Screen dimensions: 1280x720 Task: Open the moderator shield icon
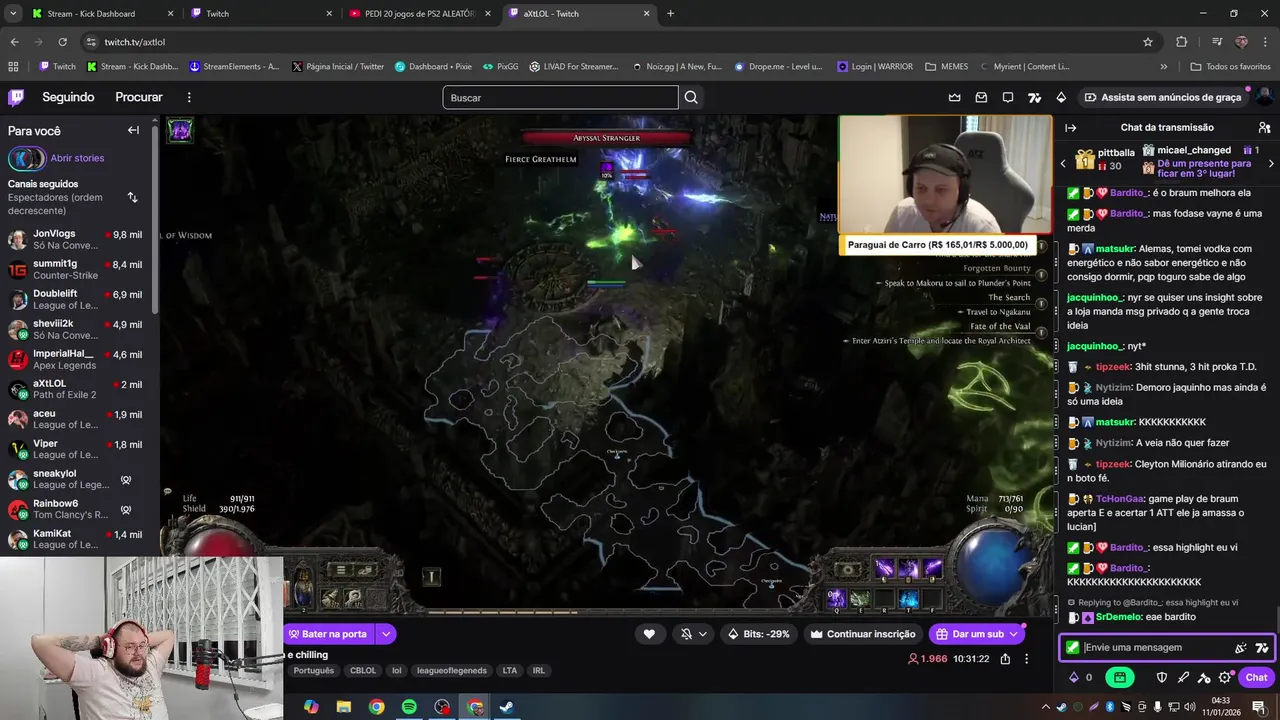(x=1161, y=677)
